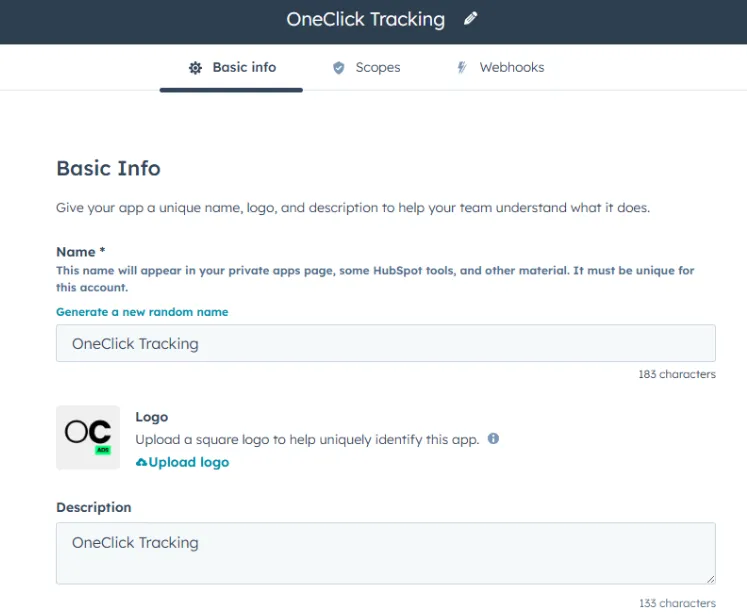This screenshot has width=747, height=614.
Task: Focus the Description text area
Action: tap(386, 553)
